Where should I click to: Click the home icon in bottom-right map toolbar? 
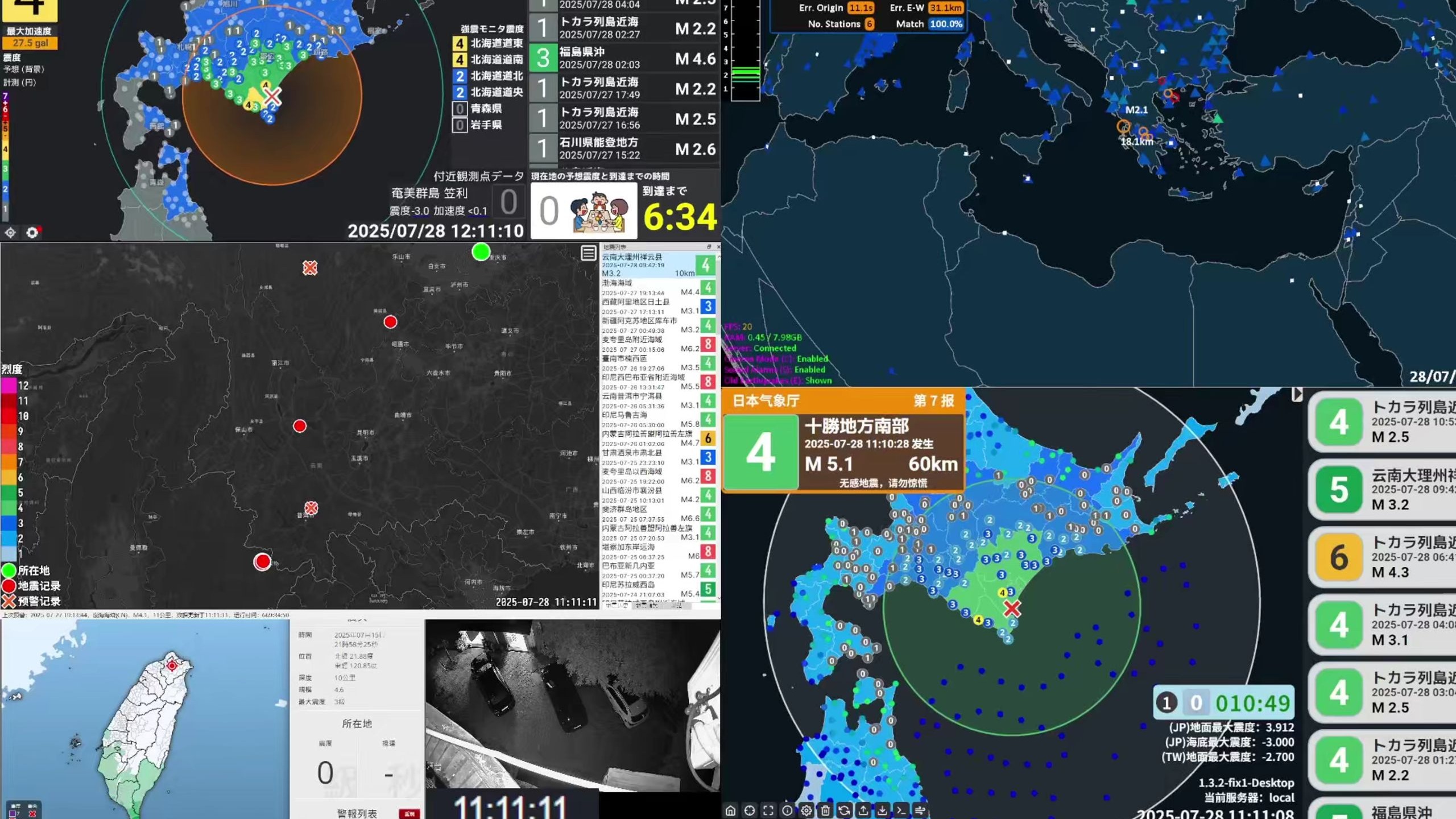731,810
